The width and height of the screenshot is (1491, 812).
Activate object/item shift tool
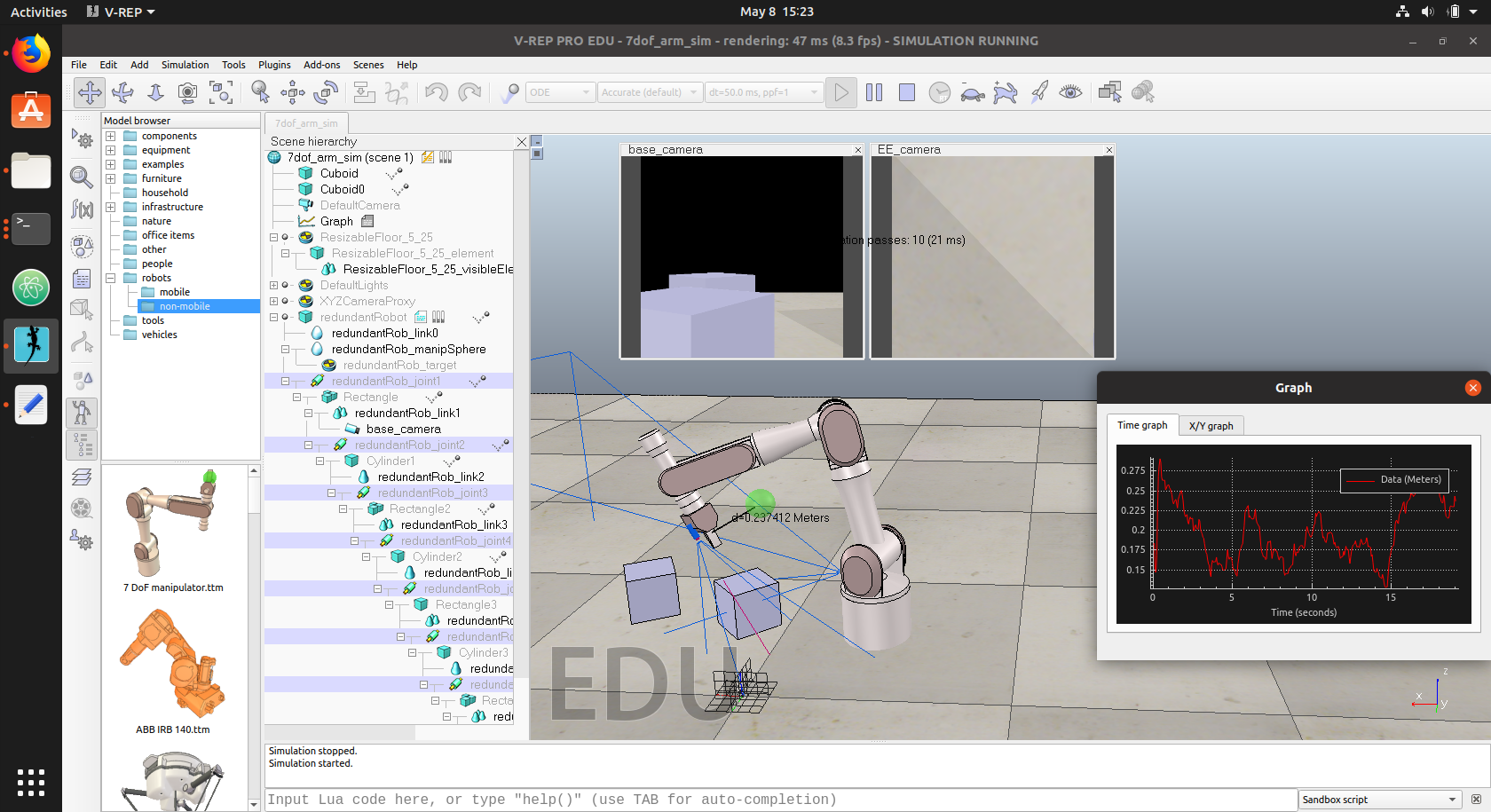click(293, 92)
